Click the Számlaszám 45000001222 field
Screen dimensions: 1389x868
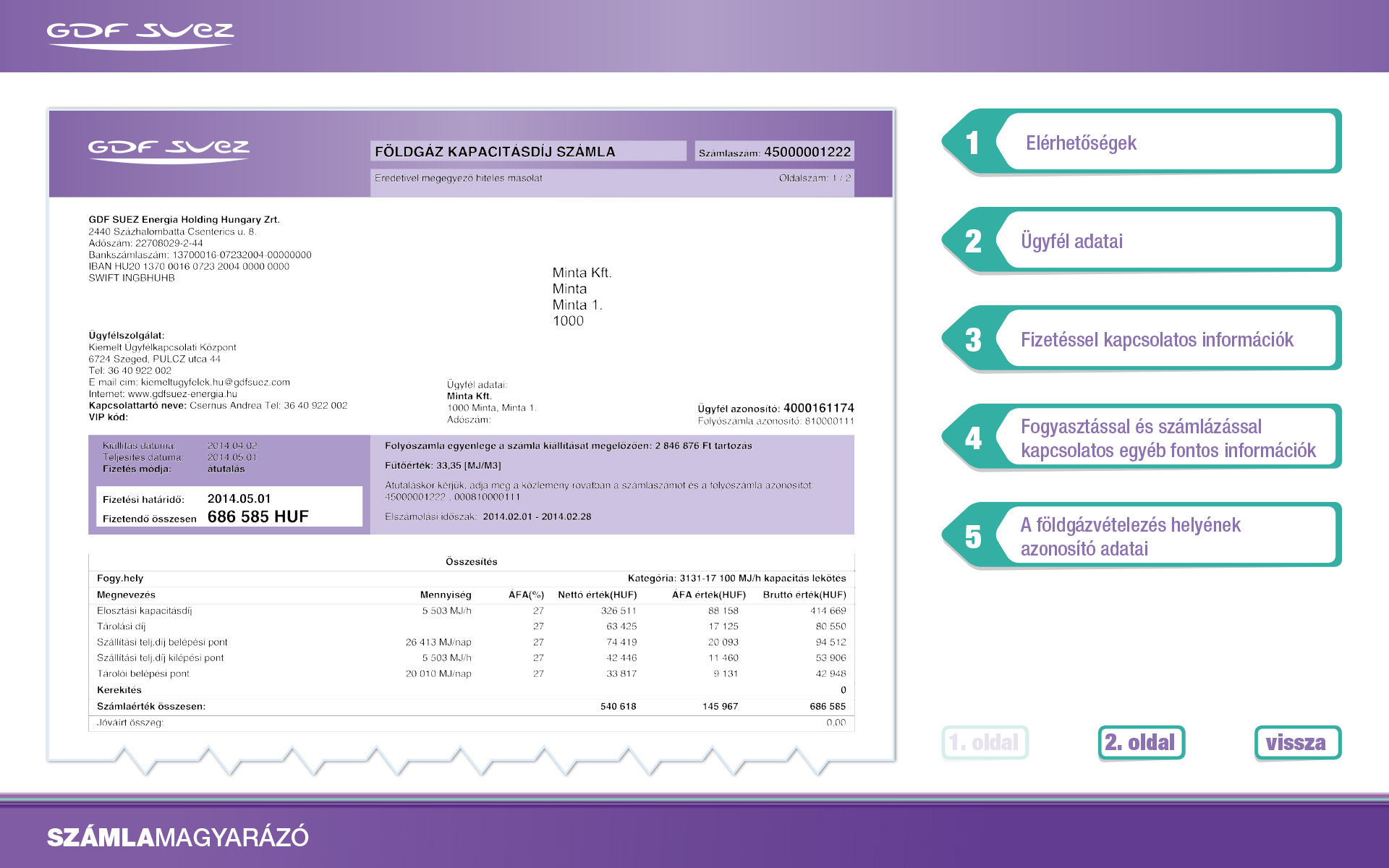(x=774, y=151)
